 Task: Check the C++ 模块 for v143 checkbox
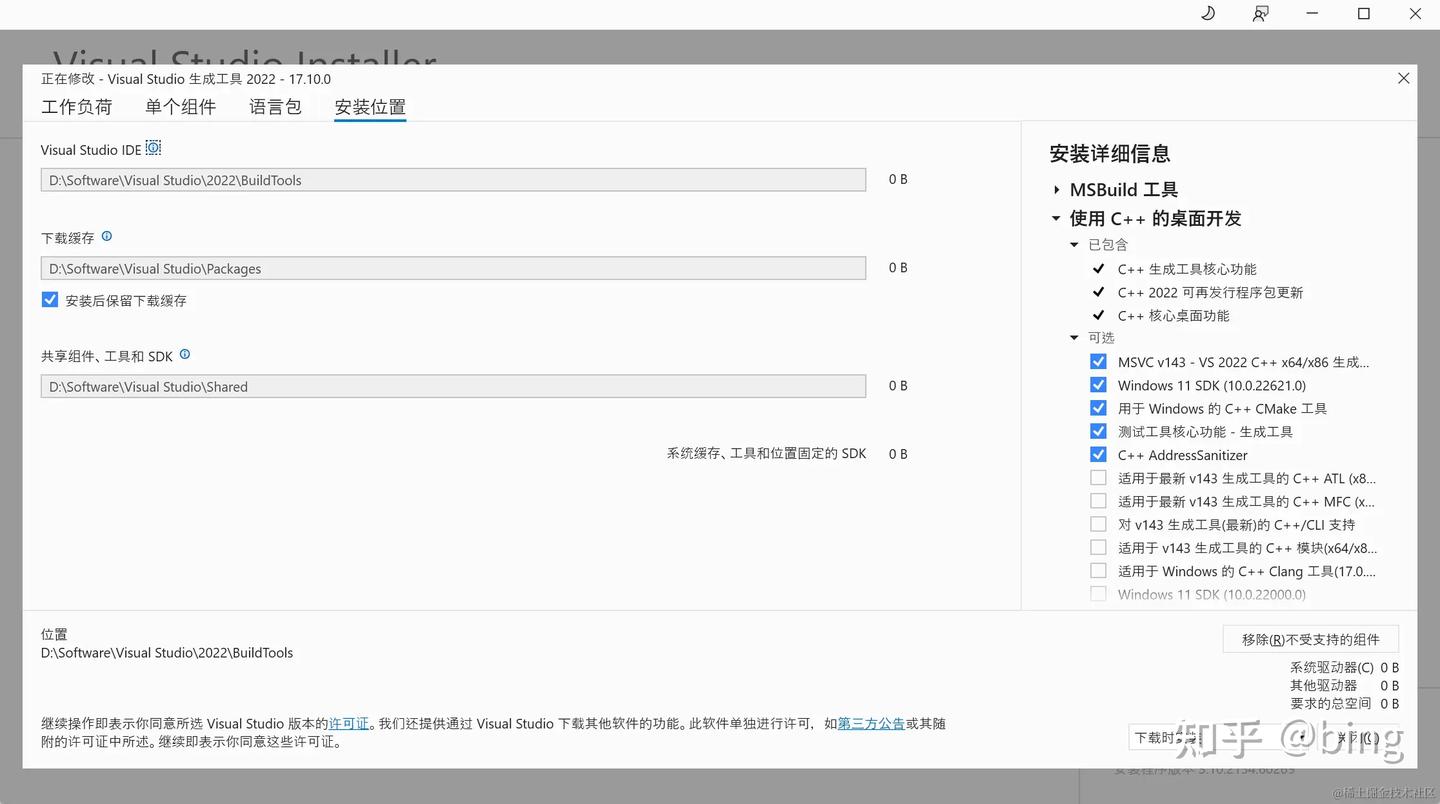[1098, 547]
